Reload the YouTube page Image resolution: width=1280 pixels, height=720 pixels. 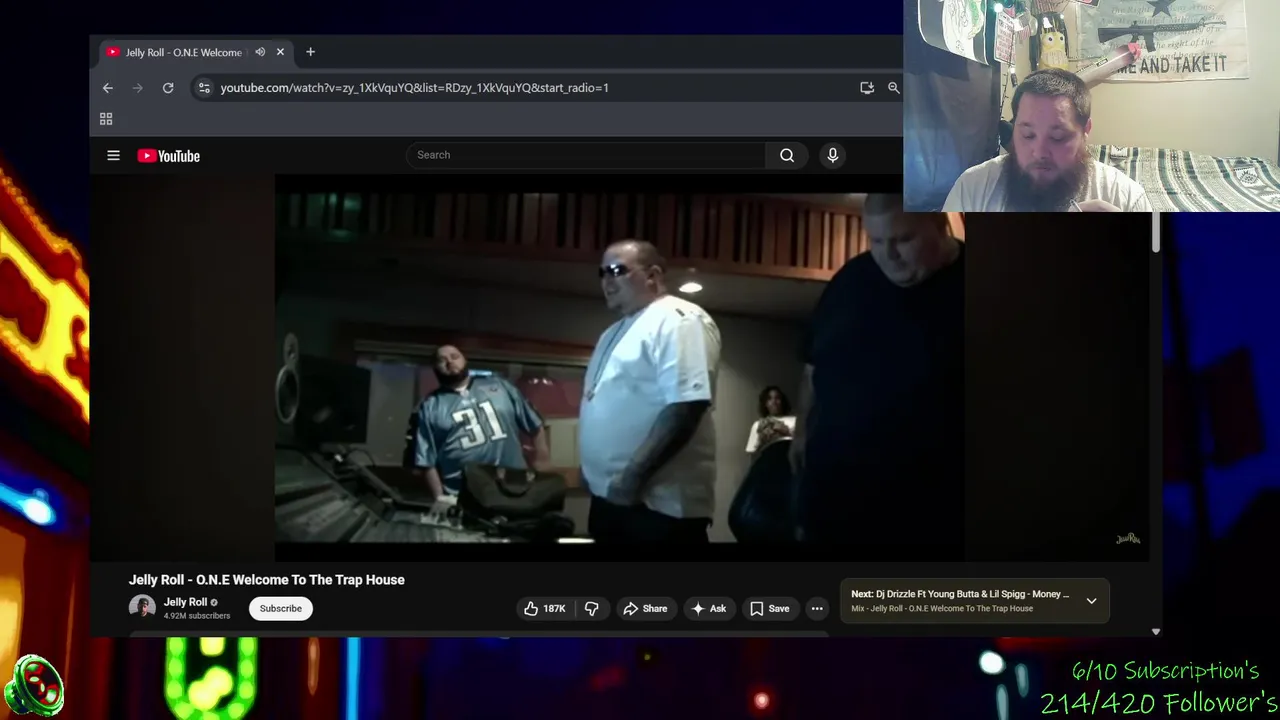[168, 88]
